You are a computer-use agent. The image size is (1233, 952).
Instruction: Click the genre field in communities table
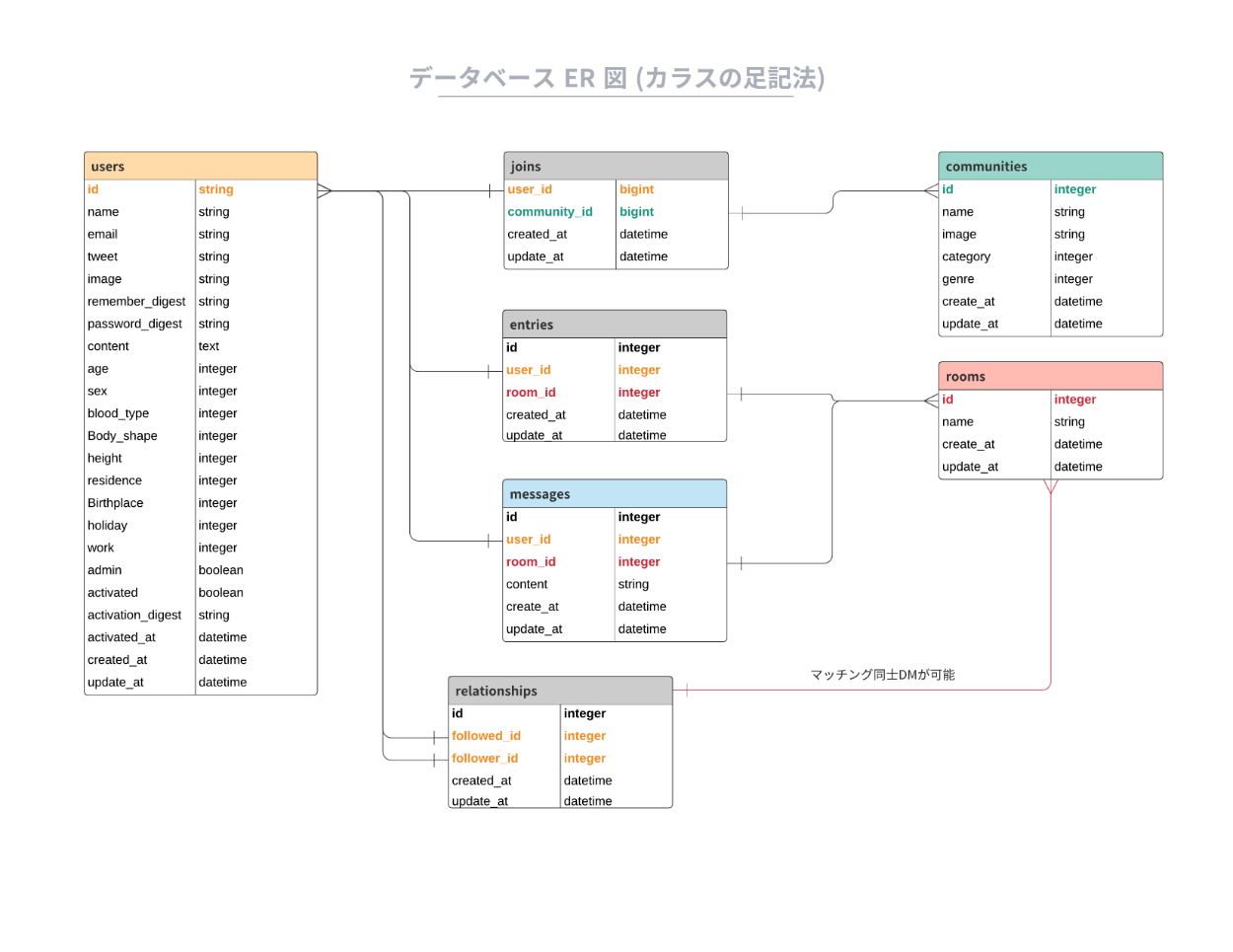click(958, 279)
